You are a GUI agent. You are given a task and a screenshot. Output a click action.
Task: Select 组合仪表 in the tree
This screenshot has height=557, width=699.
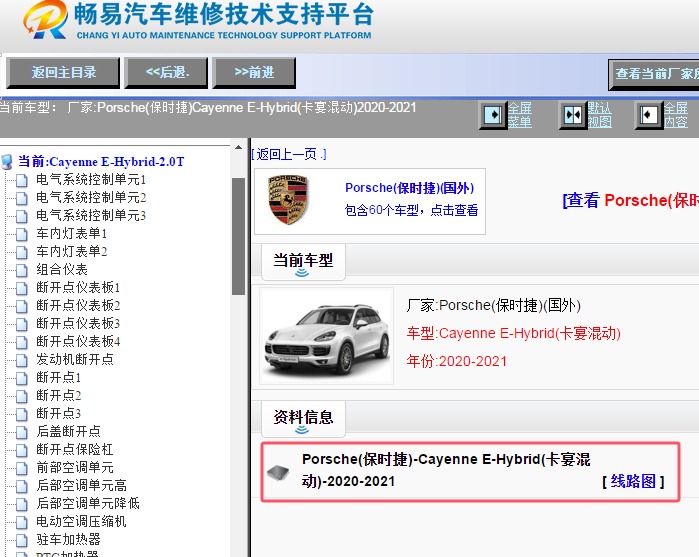[x=62, y=269]
